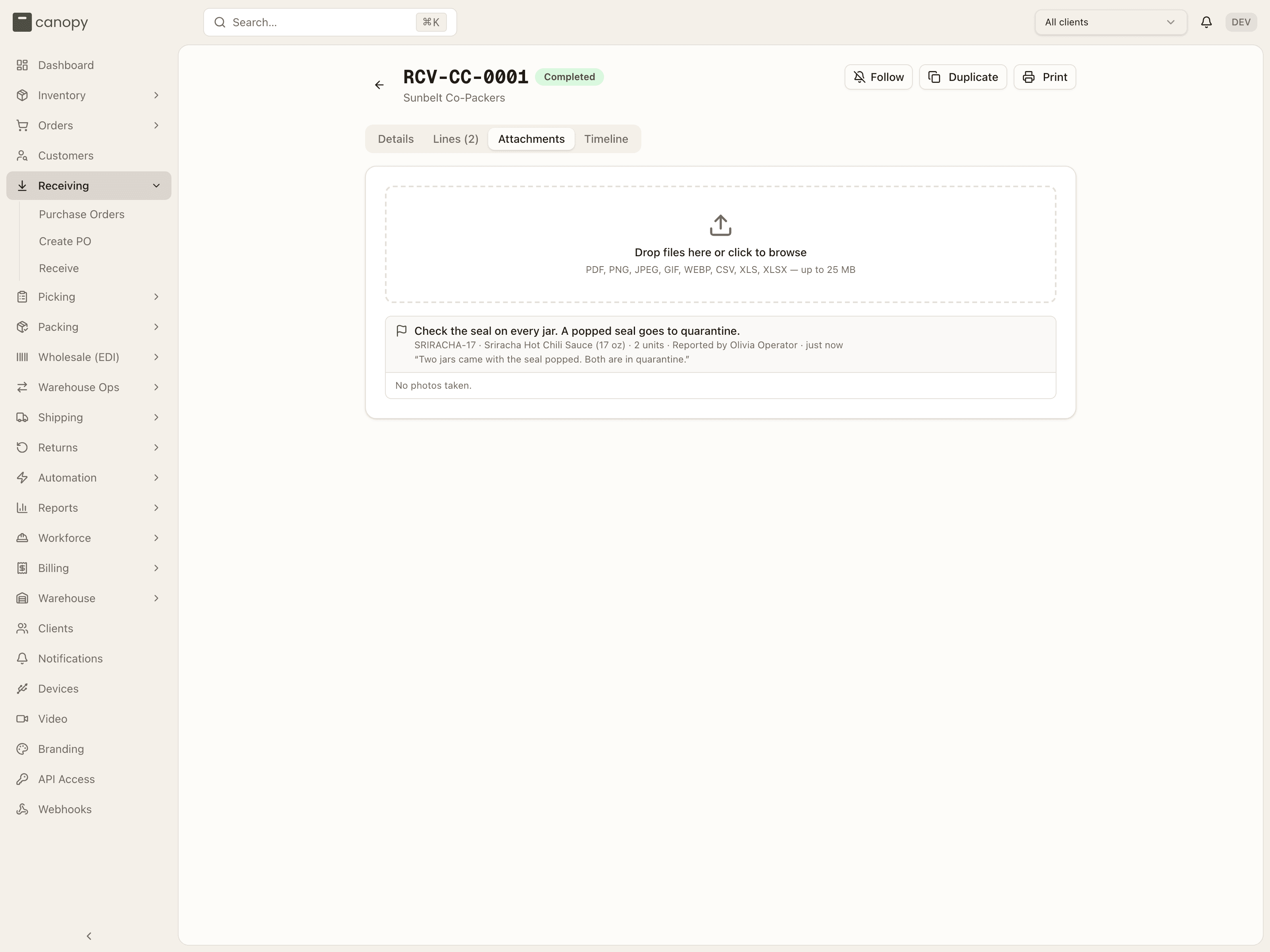Collapse the Receiving menu

[89, 185]
